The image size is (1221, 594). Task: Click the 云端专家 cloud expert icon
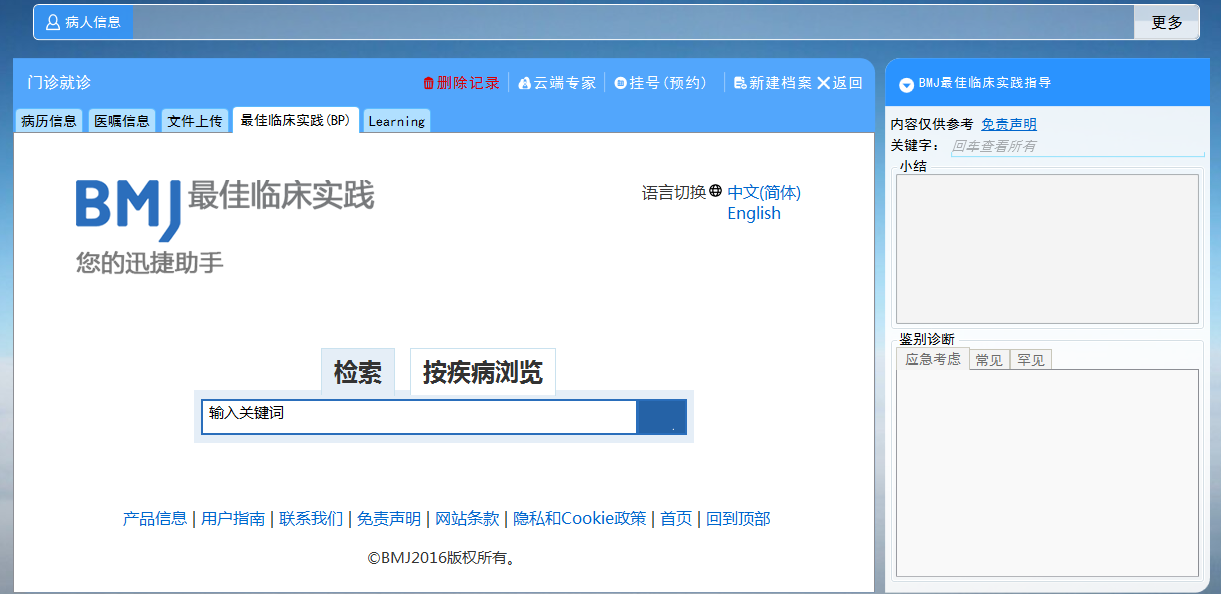[525, 83]
